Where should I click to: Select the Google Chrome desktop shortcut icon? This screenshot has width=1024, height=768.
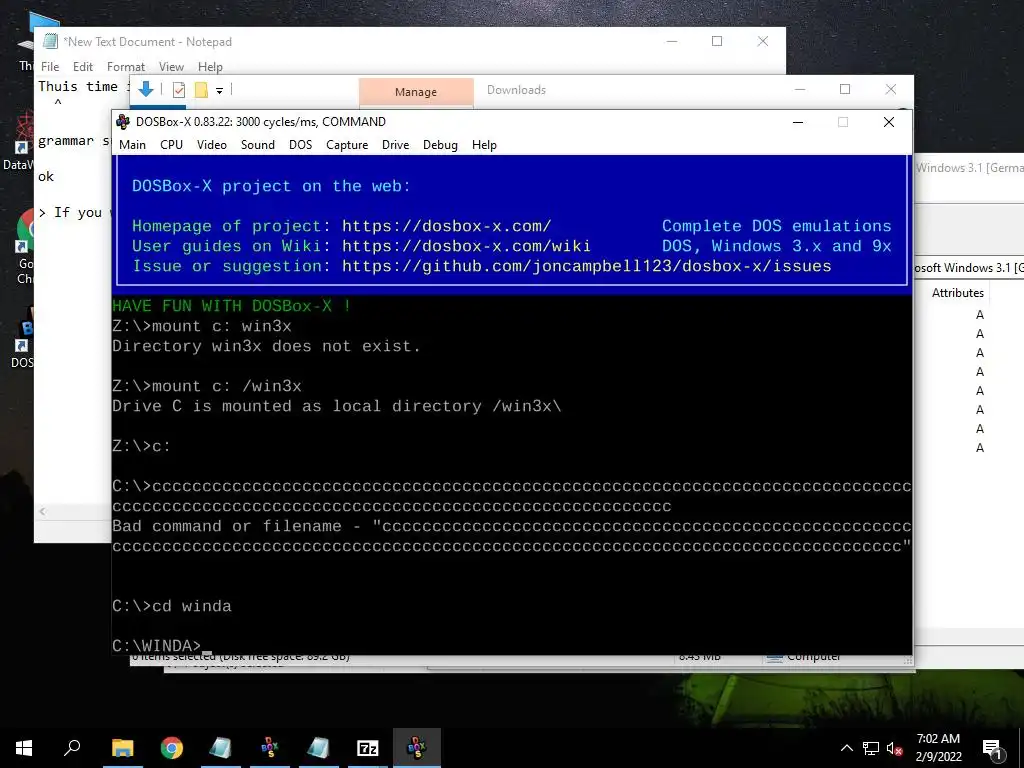coord(24,248)
